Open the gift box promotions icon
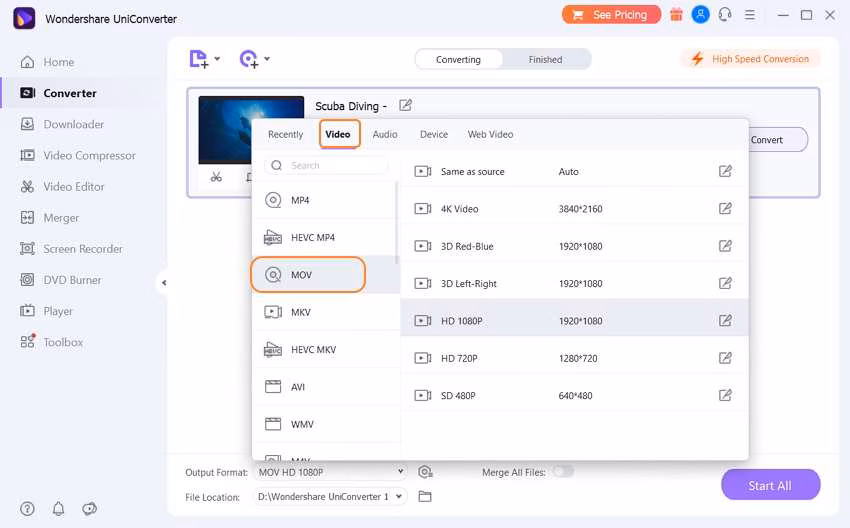The height and width of the screenshot is (528, 850). coord(676,15)
